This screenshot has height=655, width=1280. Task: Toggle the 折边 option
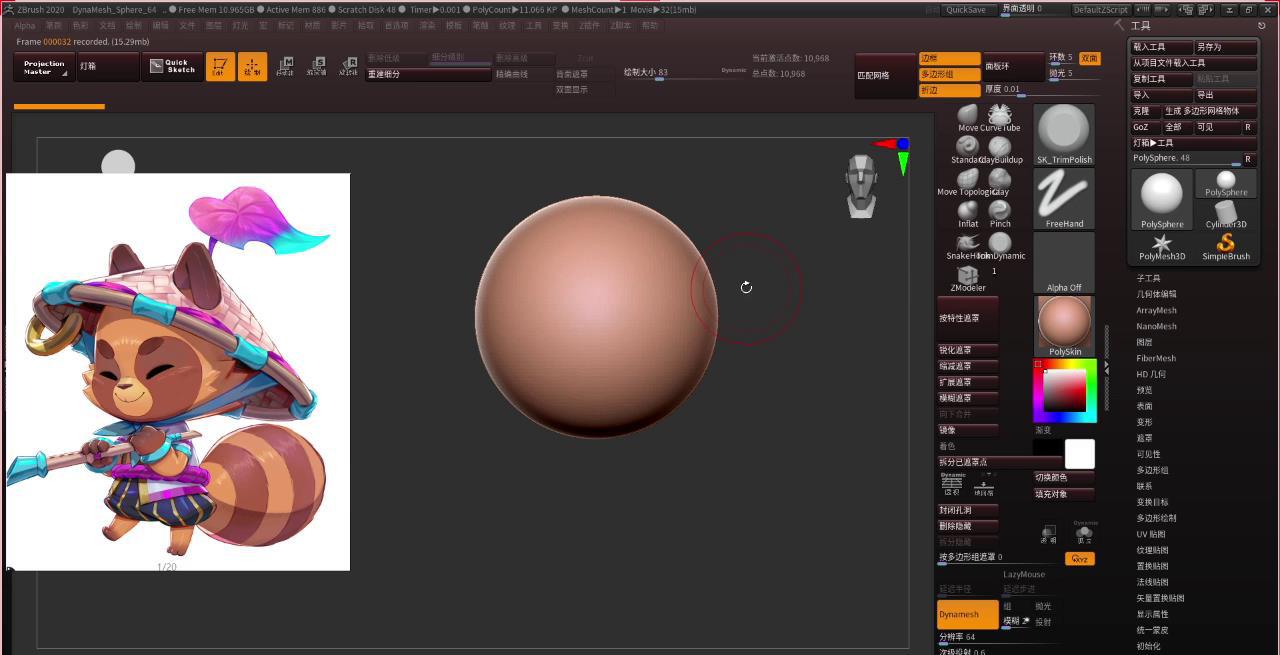[949, 90]
